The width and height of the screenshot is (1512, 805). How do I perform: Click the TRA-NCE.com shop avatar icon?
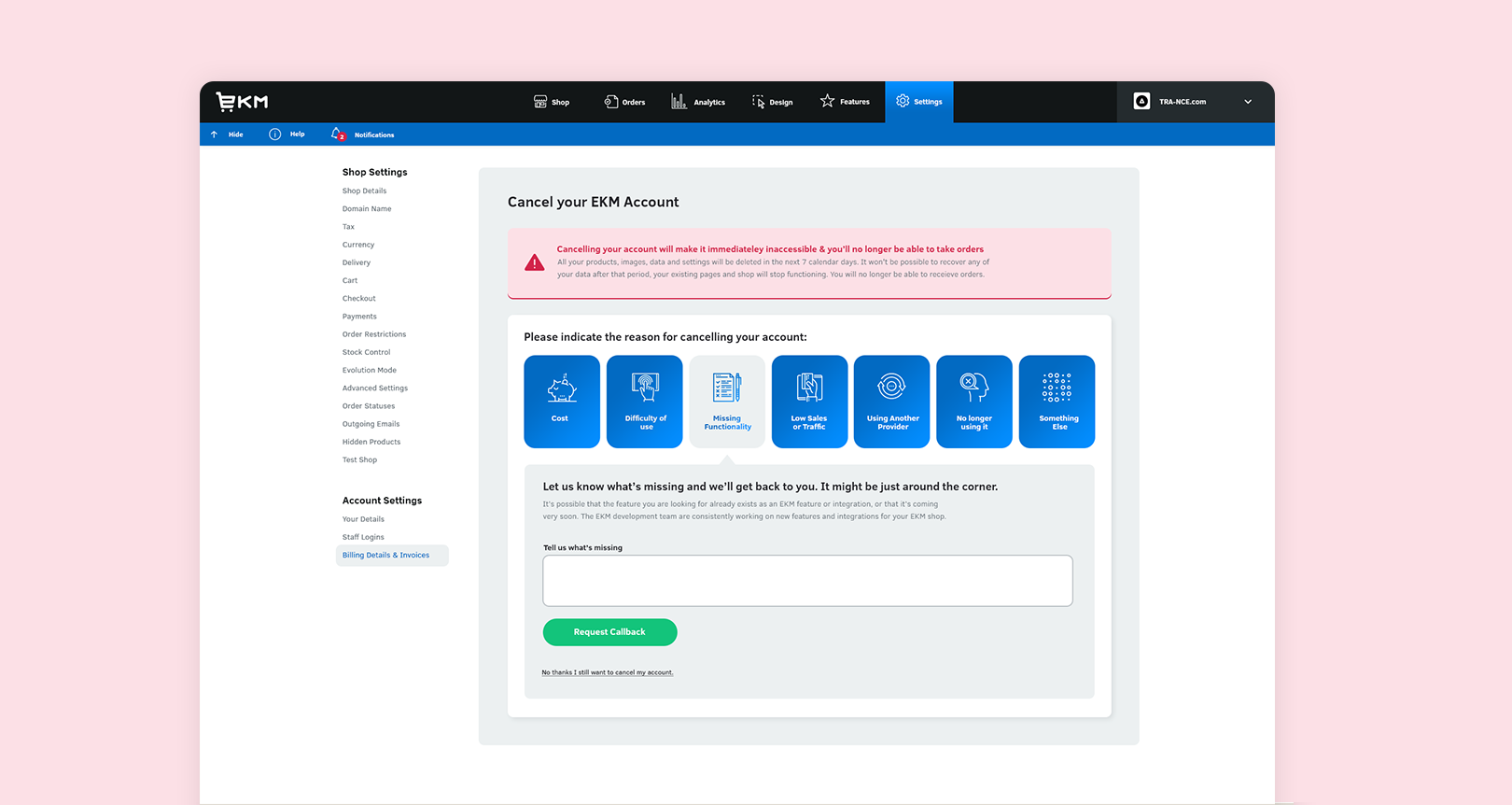[x=1141, y=102]
